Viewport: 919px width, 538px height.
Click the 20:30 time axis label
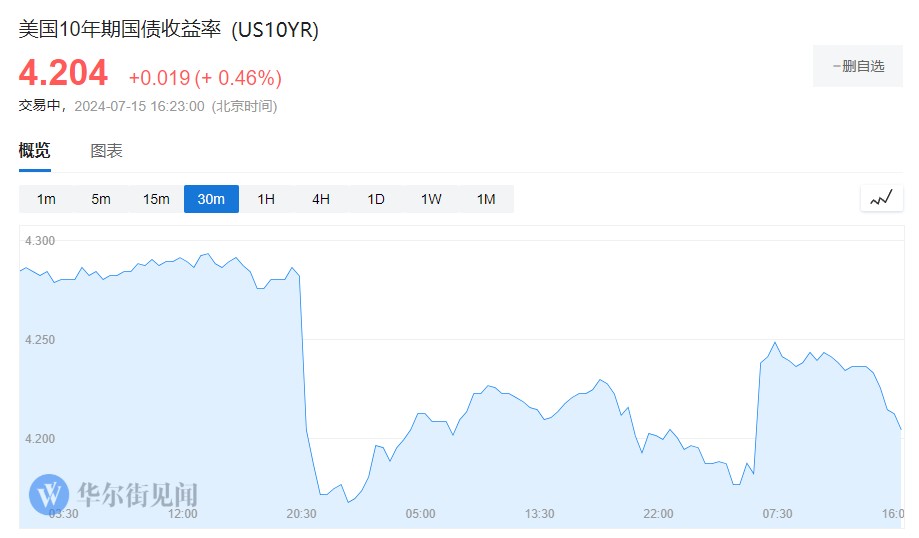pos(301,514)
